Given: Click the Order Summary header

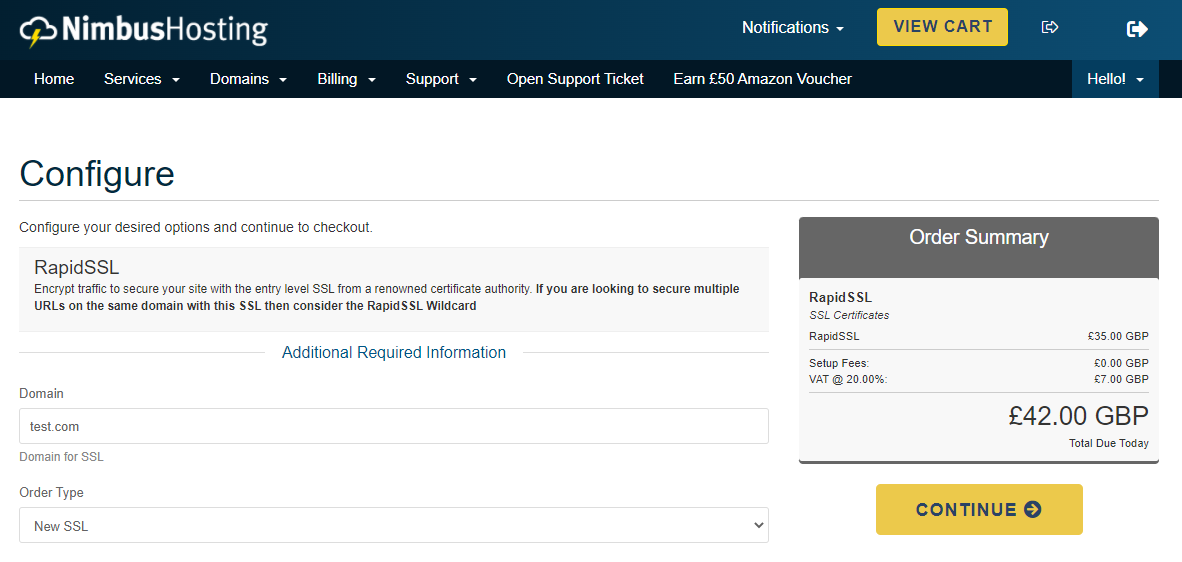Looking at the screenshot, I should tap(978, 237).
